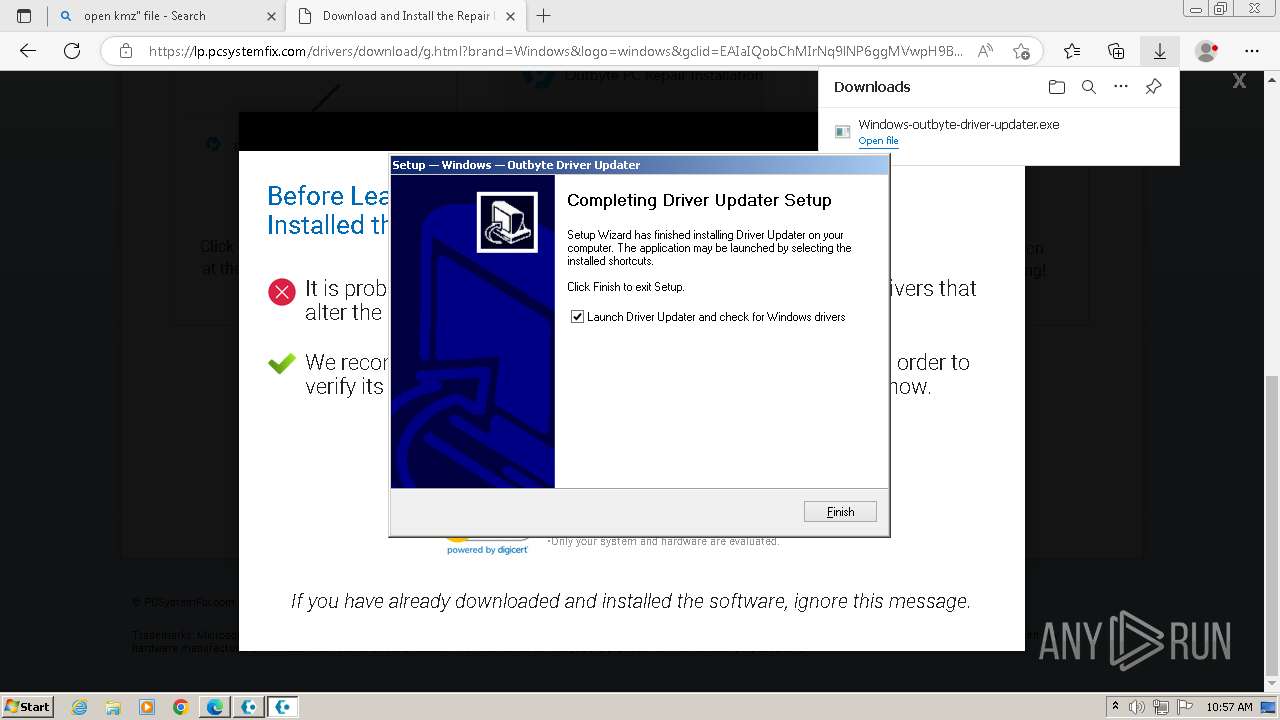Click the taskbar clock 10:57 AM

coord(1229,707)
